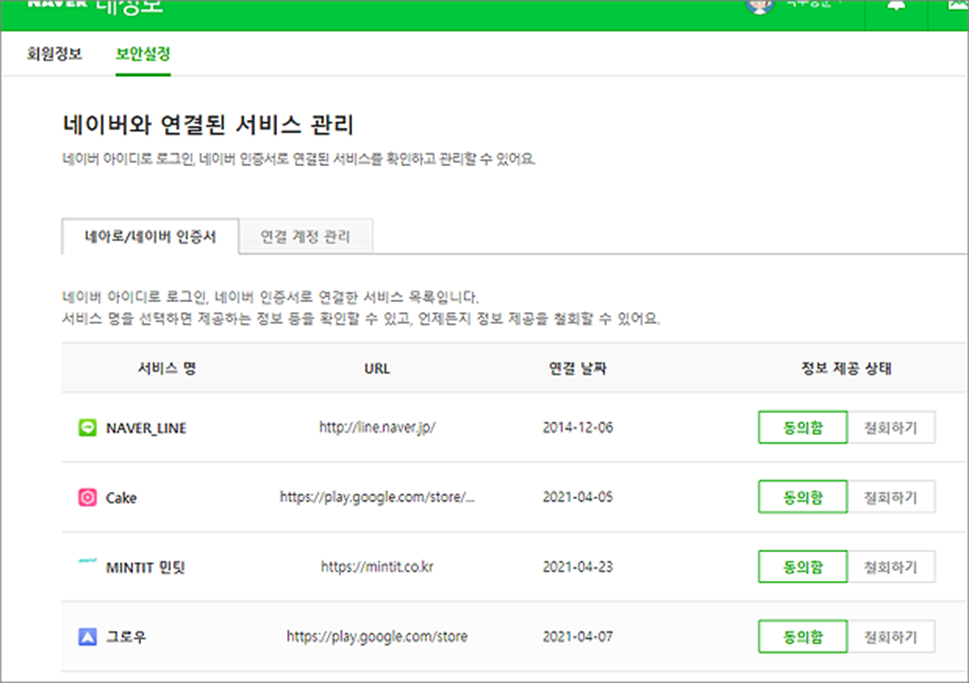Click the 연결 날짜 column header
The image size is (969, 683).
(578, 369)
